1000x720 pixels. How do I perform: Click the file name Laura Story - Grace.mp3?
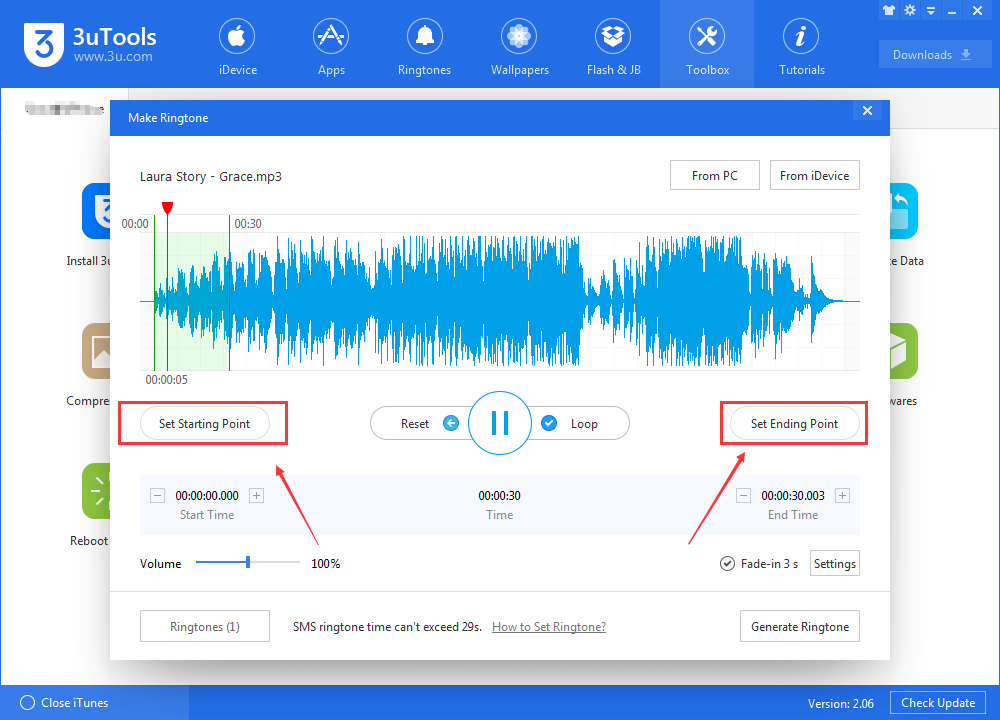210,177
